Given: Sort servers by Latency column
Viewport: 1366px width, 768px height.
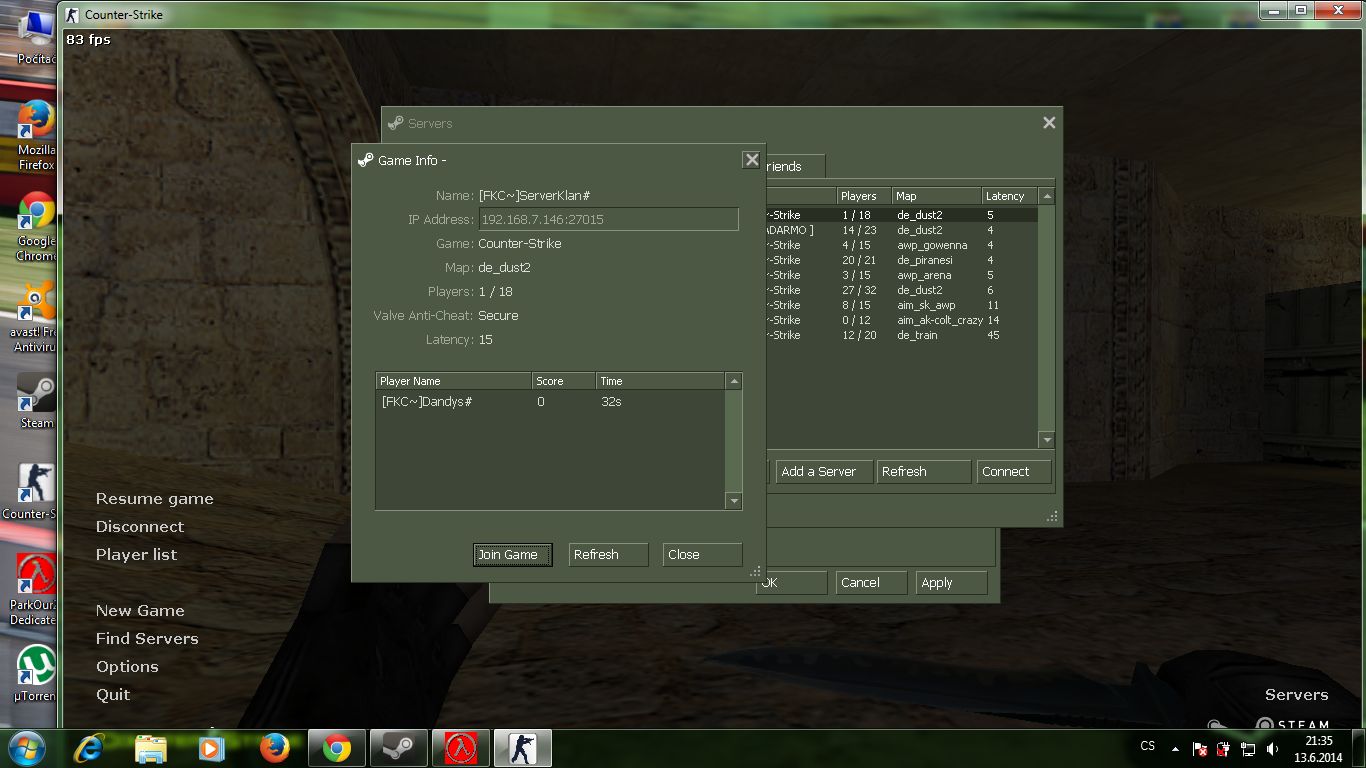Looking at the screenshot, I should point(1010,196).
